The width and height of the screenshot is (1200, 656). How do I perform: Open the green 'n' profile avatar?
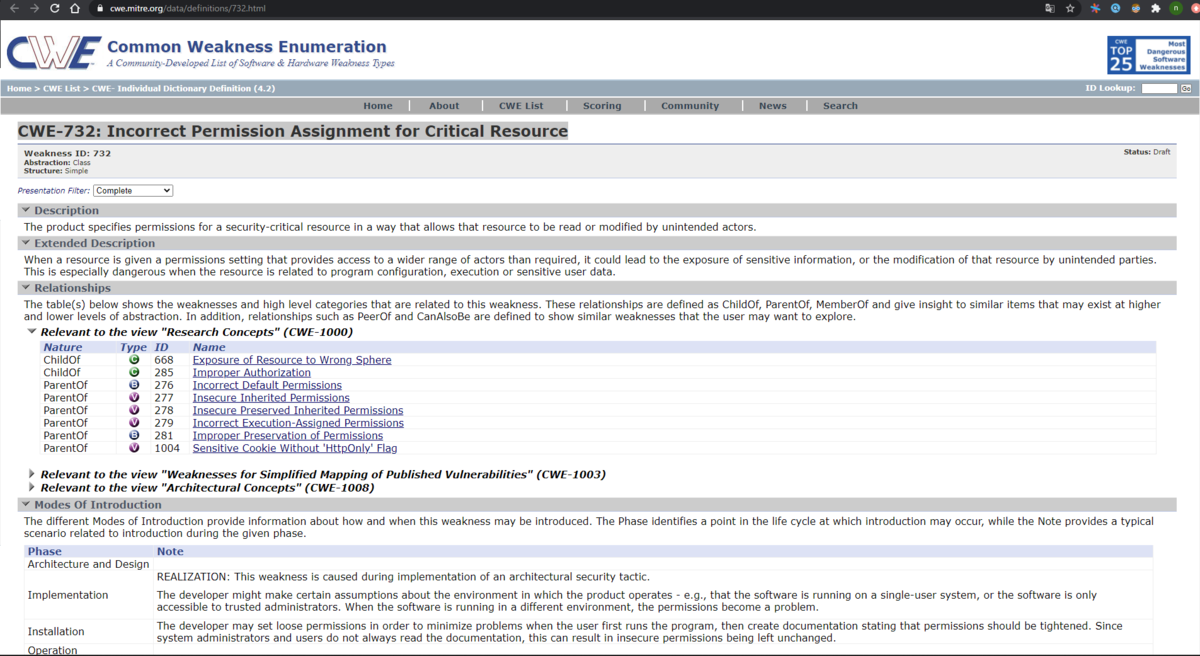[1177, 8]
